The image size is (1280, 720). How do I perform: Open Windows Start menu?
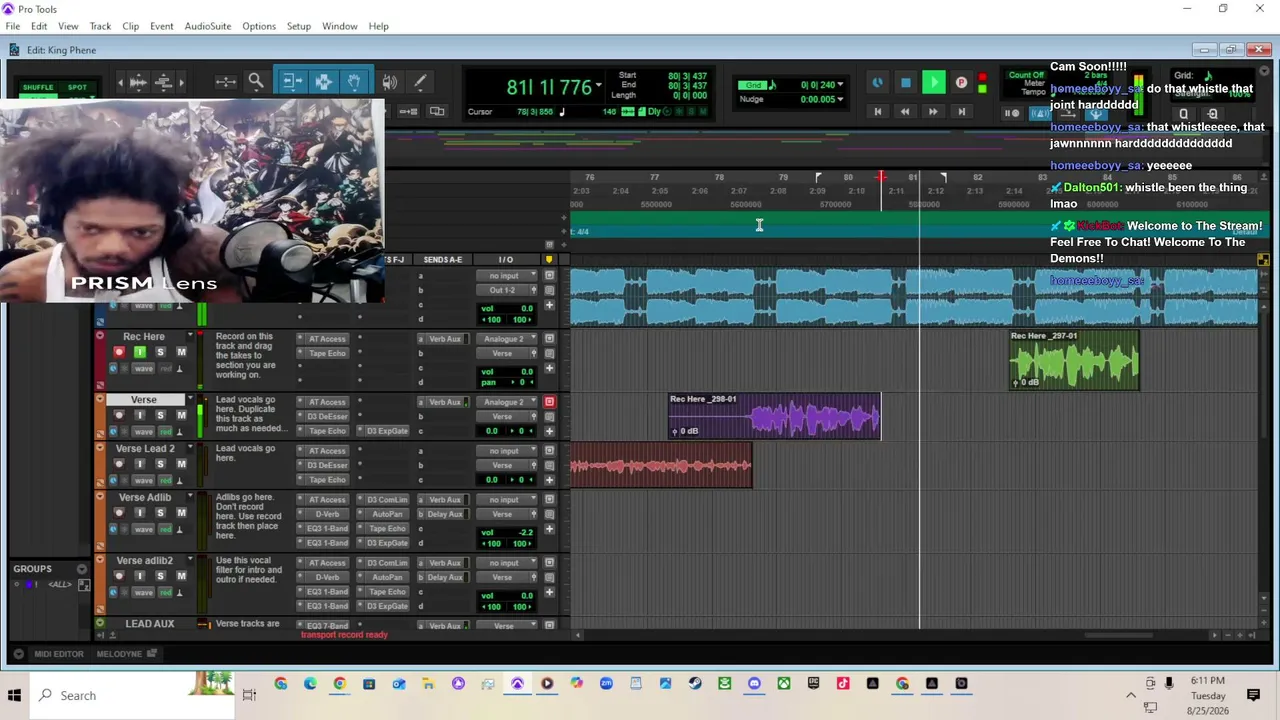(x=14, y=695)
